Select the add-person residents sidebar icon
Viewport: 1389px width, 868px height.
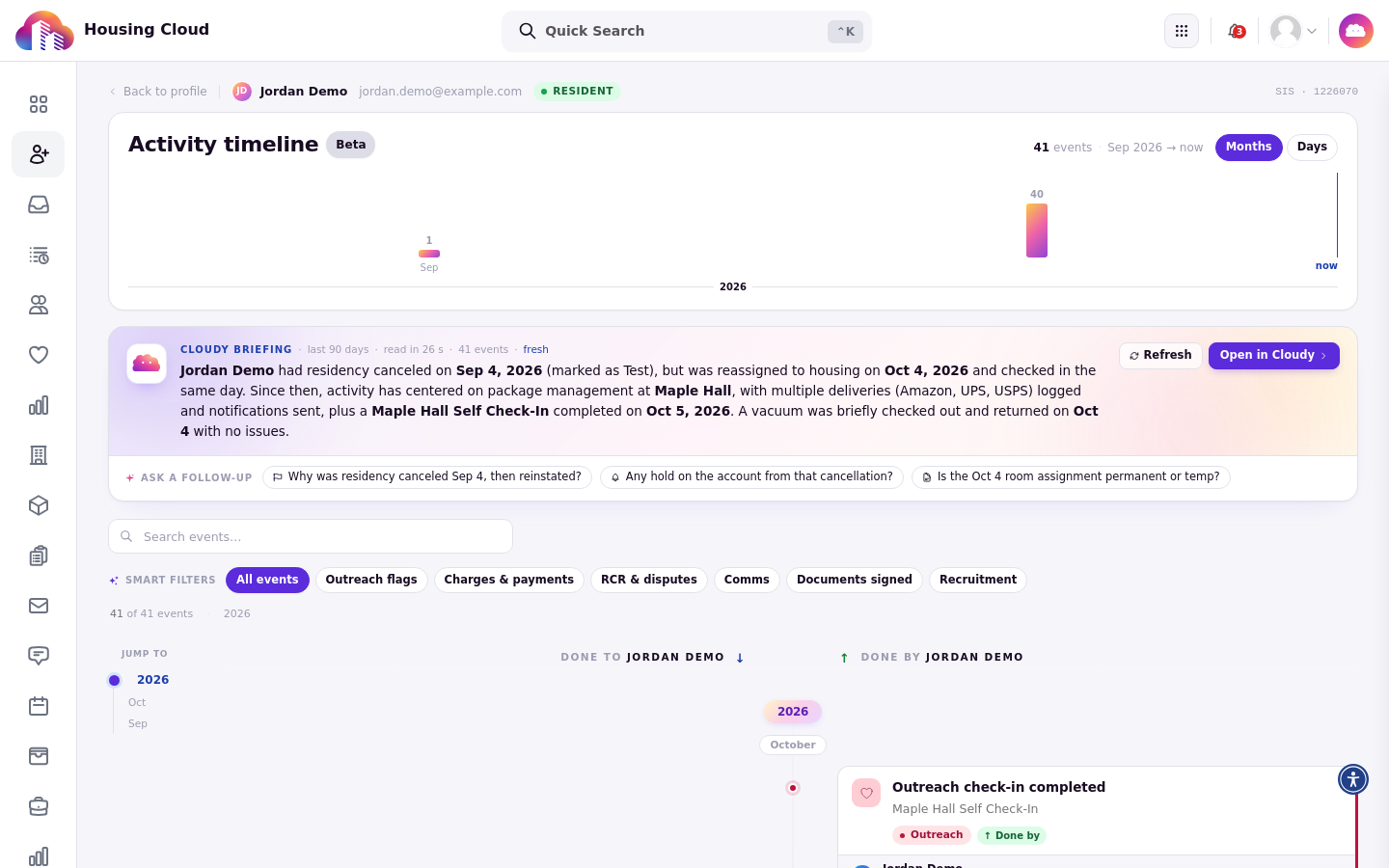[39, 154]
